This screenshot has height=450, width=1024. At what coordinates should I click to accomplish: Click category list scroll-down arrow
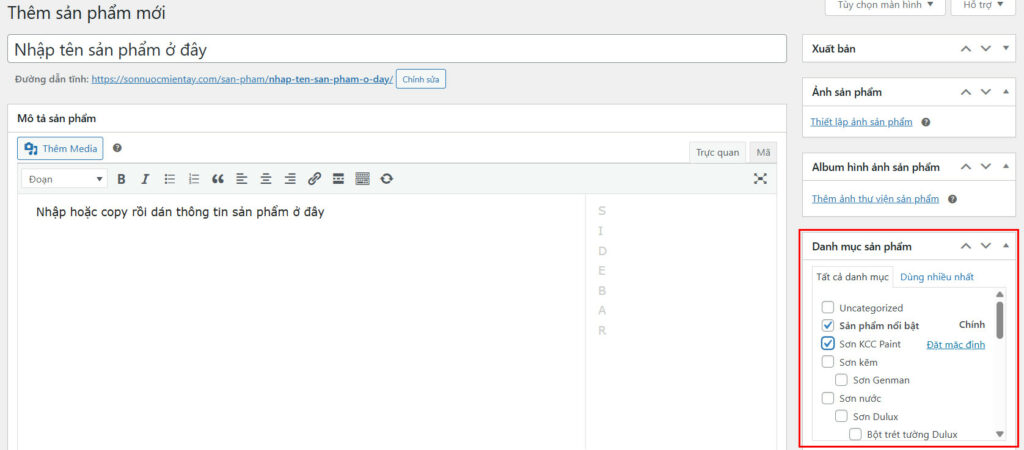click(x=999, y=434)
